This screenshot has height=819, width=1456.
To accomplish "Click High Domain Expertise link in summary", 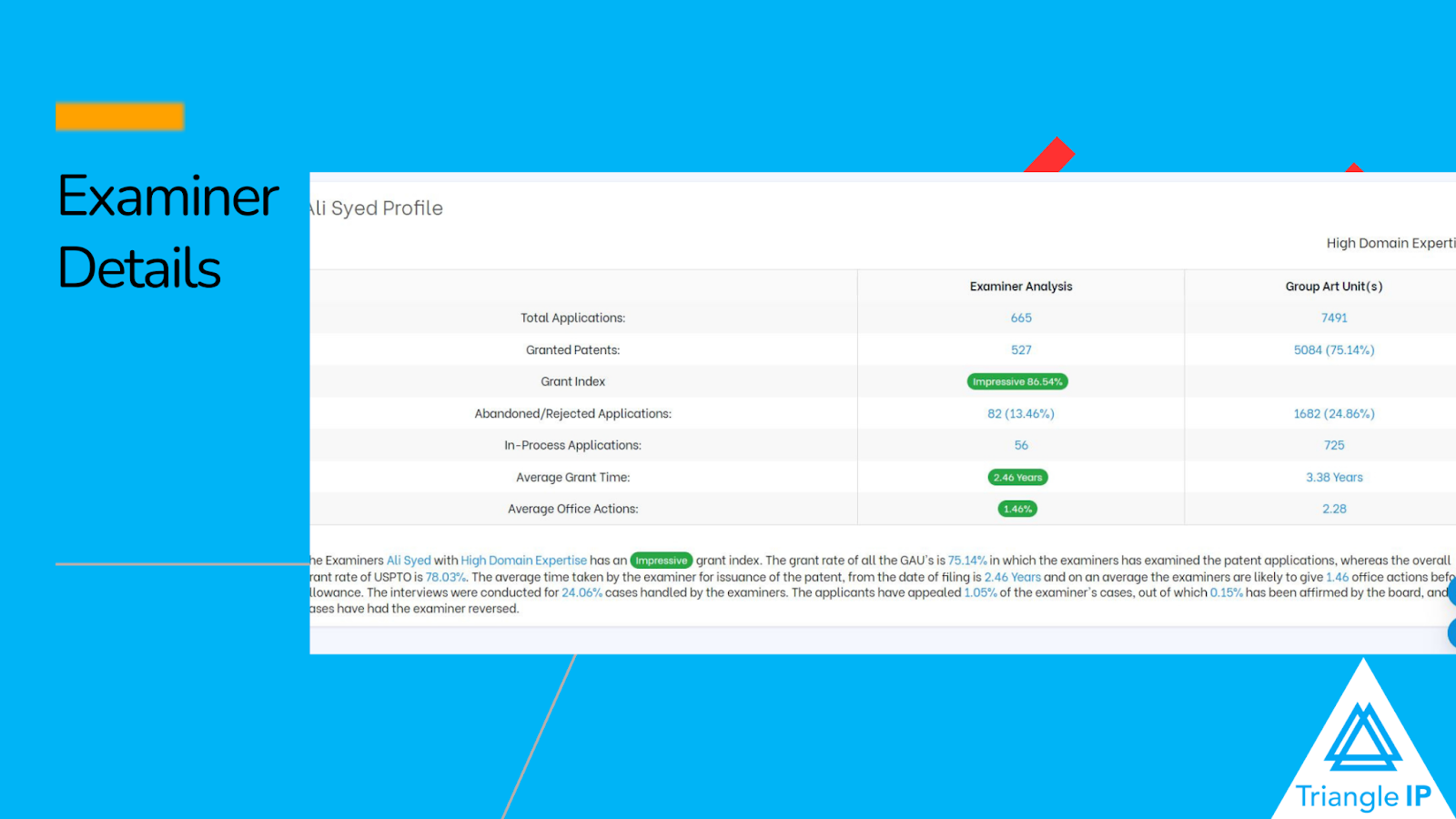I will pos(523,561).
